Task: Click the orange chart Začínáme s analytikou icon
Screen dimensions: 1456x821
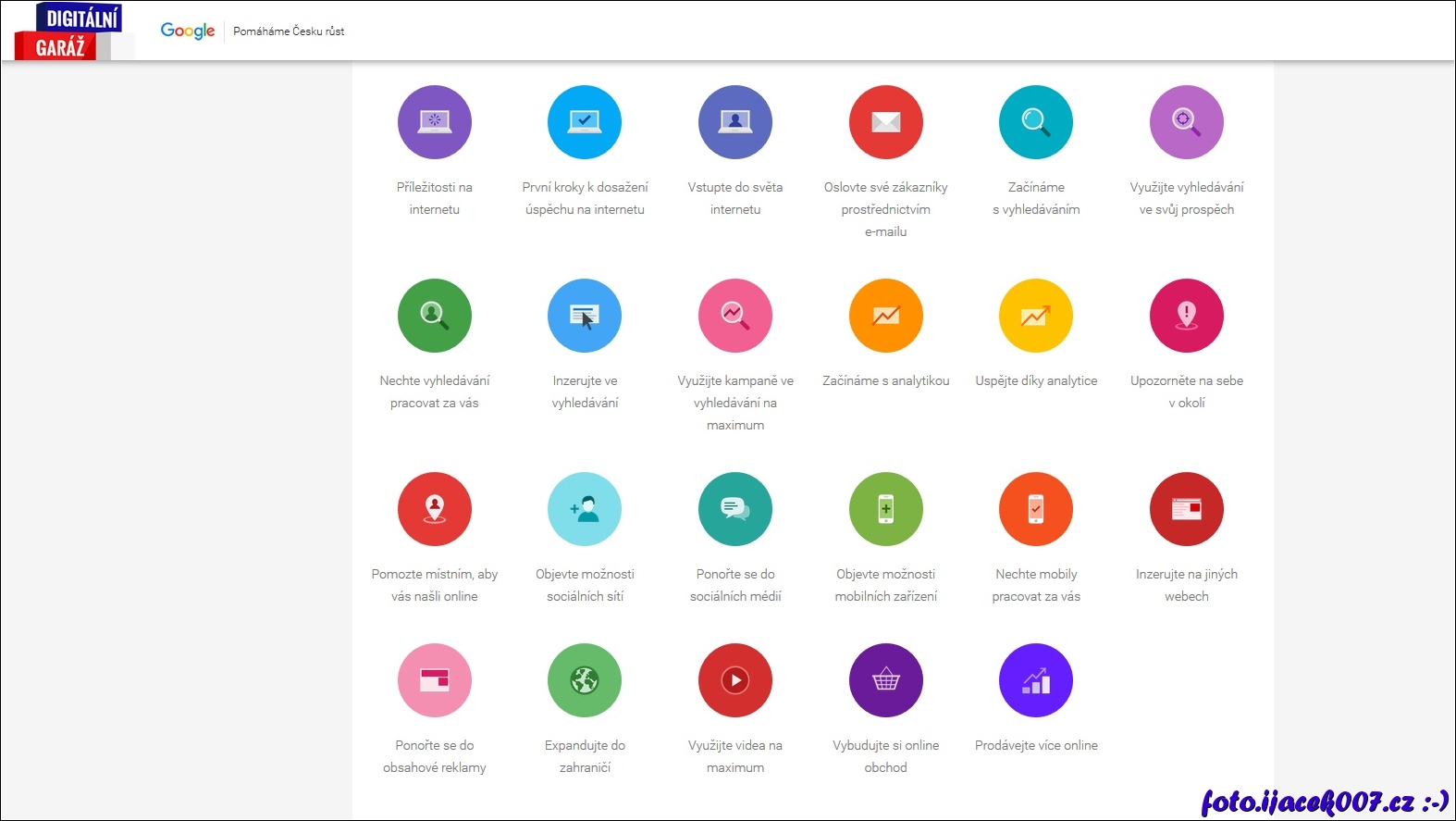Action: coord(885,316)
